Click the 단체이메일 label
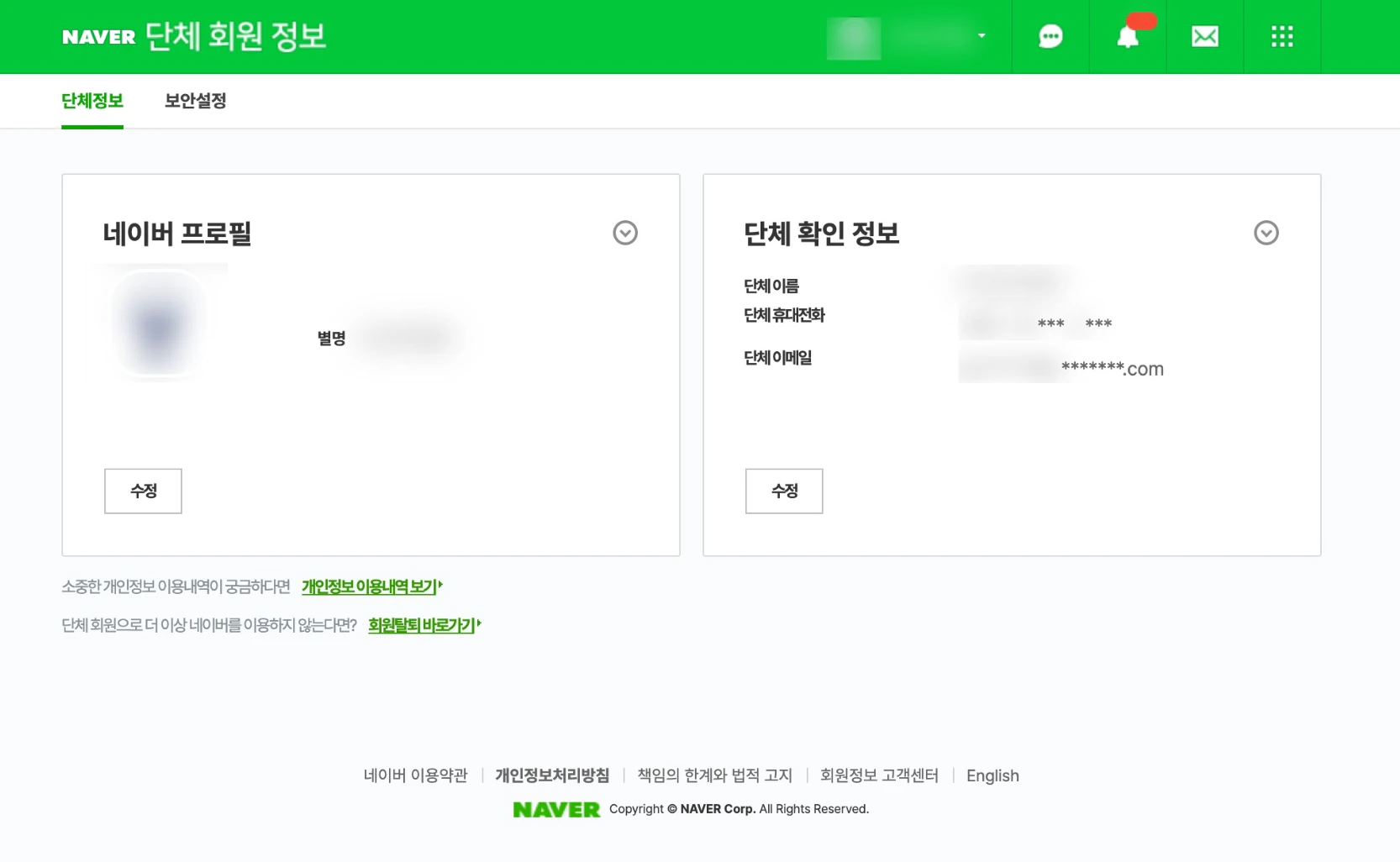Image resolution: width=1400 pixels, height=862 pixels. pos(777,358)
